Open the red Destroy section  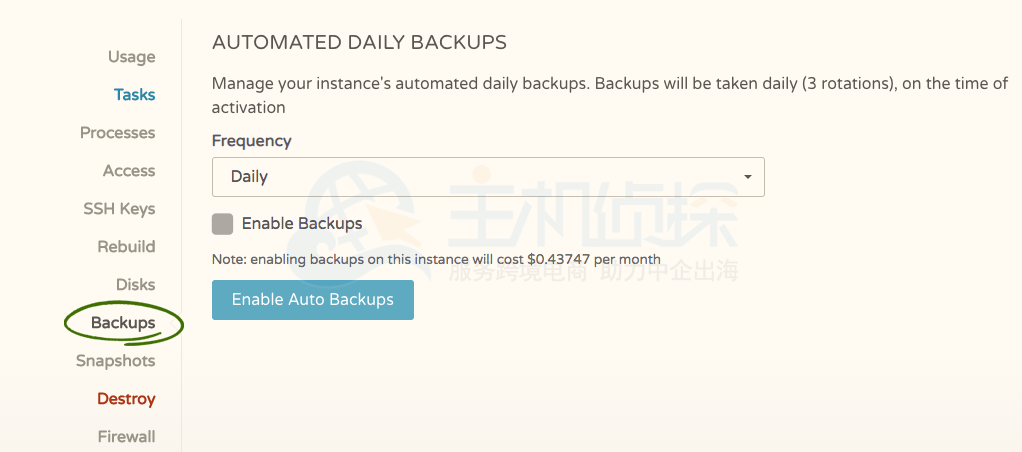pos(126,399)
